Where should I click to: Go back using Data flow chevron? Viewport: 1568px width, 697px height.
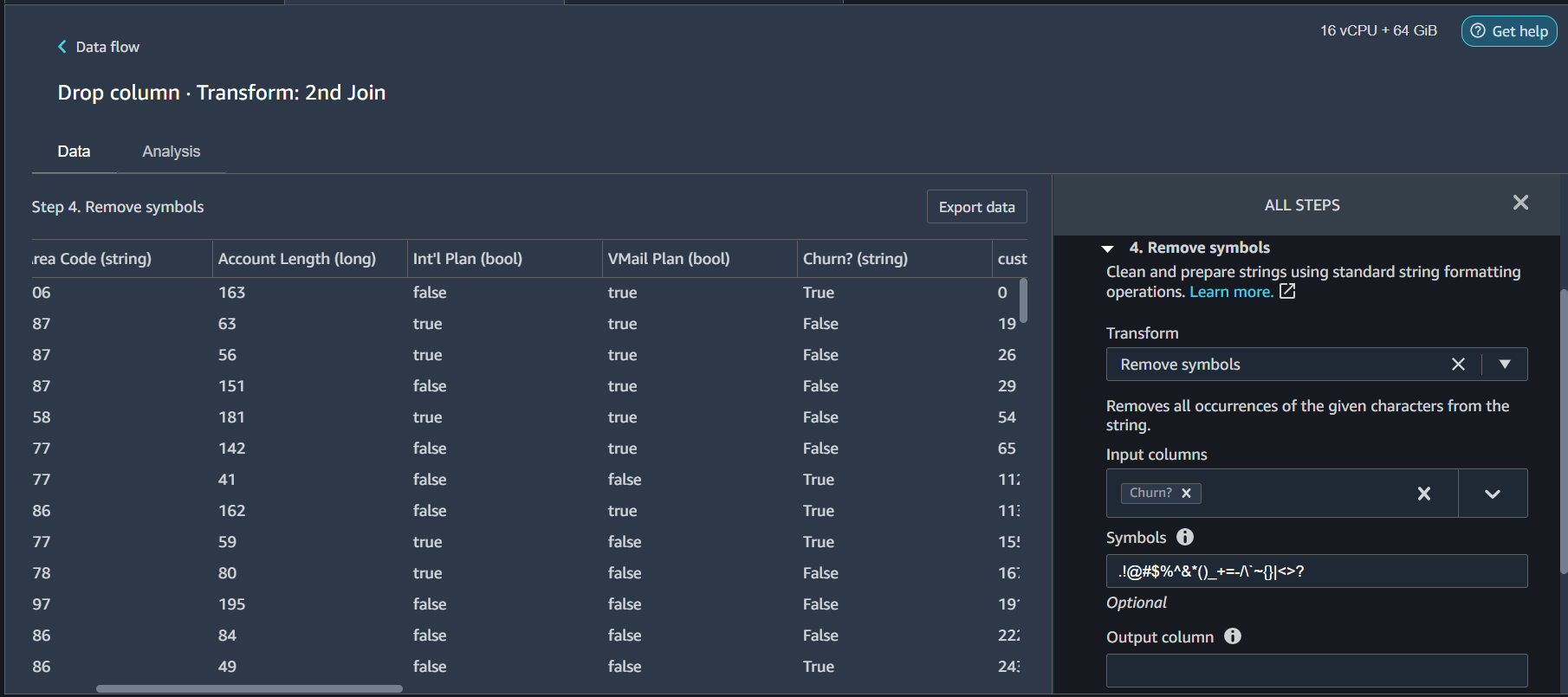(62, 47)
